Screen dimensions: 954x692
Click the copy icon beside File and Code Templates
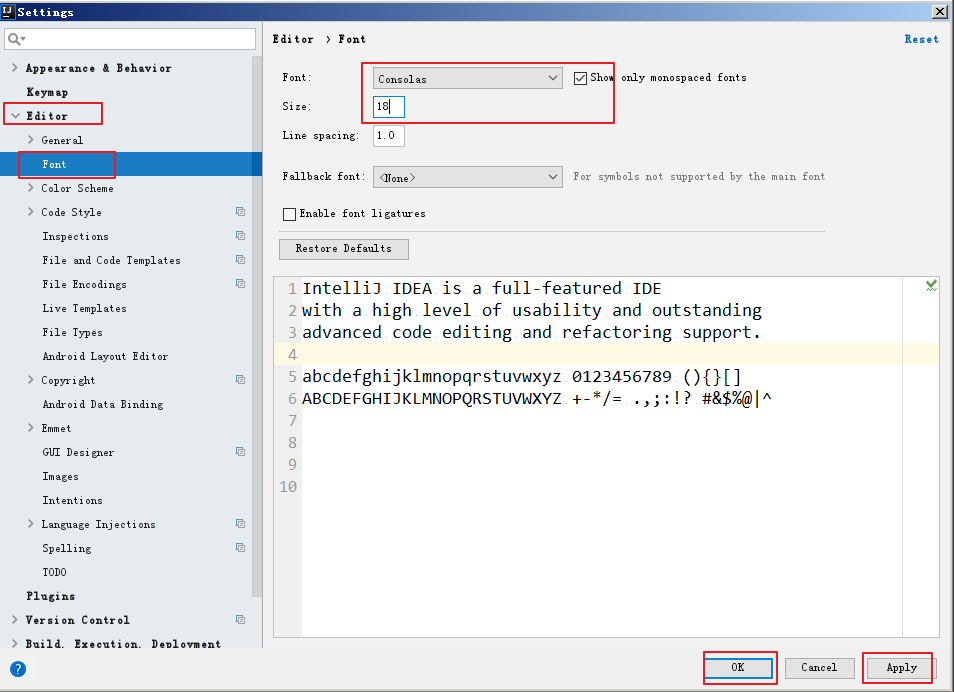pos(240,260)
